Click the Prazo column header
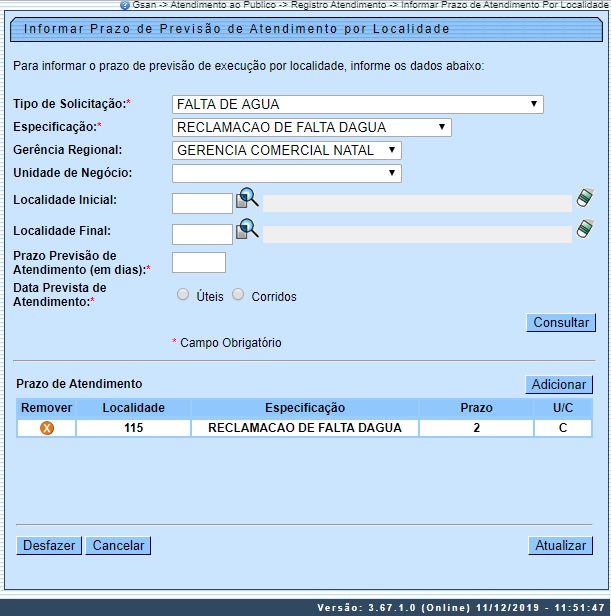 pos(476,408)
